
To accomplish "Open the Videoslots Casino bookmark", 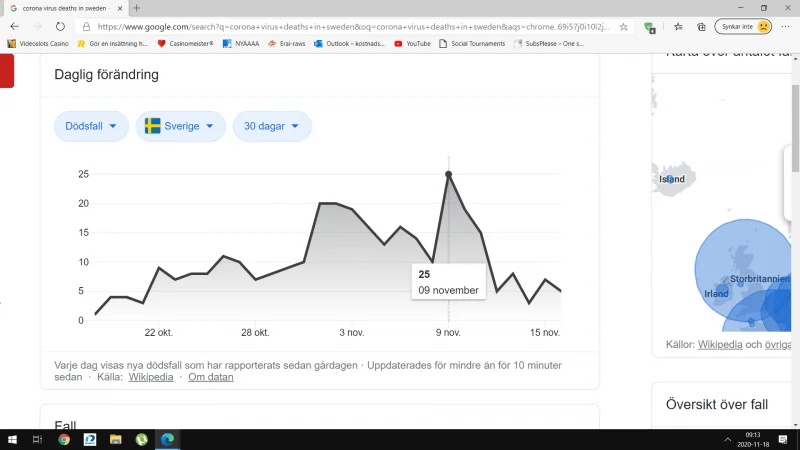I will pyautogui.click(x=38, y=44).
